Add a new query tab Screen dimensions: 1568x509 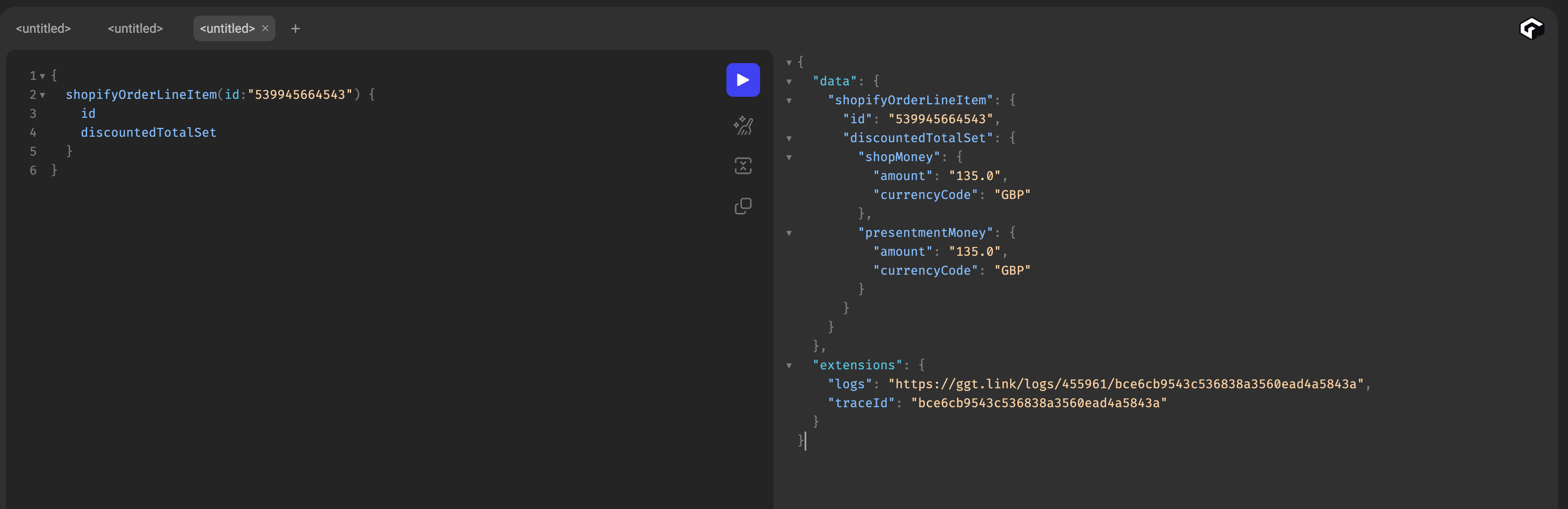point(295,29)
